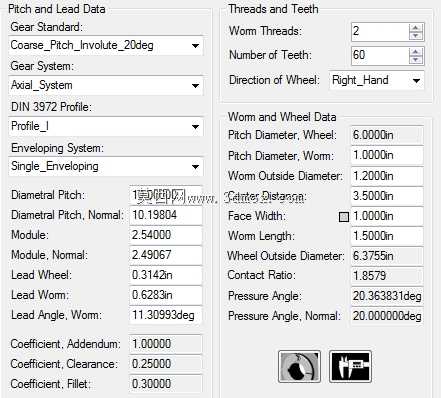Open the Gear System dropdown
The height and width of the screenshot is (398, 441).
(106, 85)
